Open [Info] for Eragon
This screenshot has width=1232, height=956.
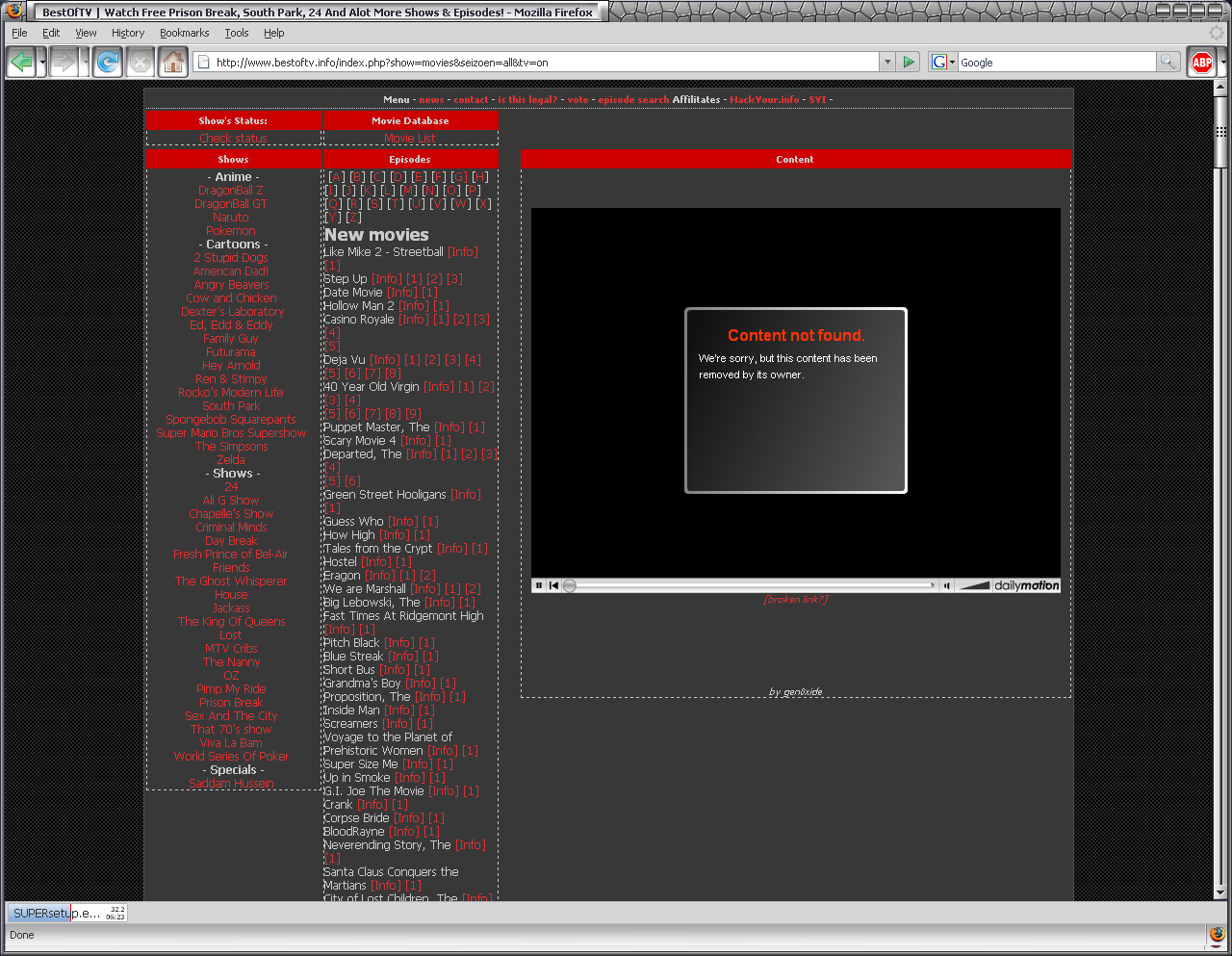(x=380, y=576)
